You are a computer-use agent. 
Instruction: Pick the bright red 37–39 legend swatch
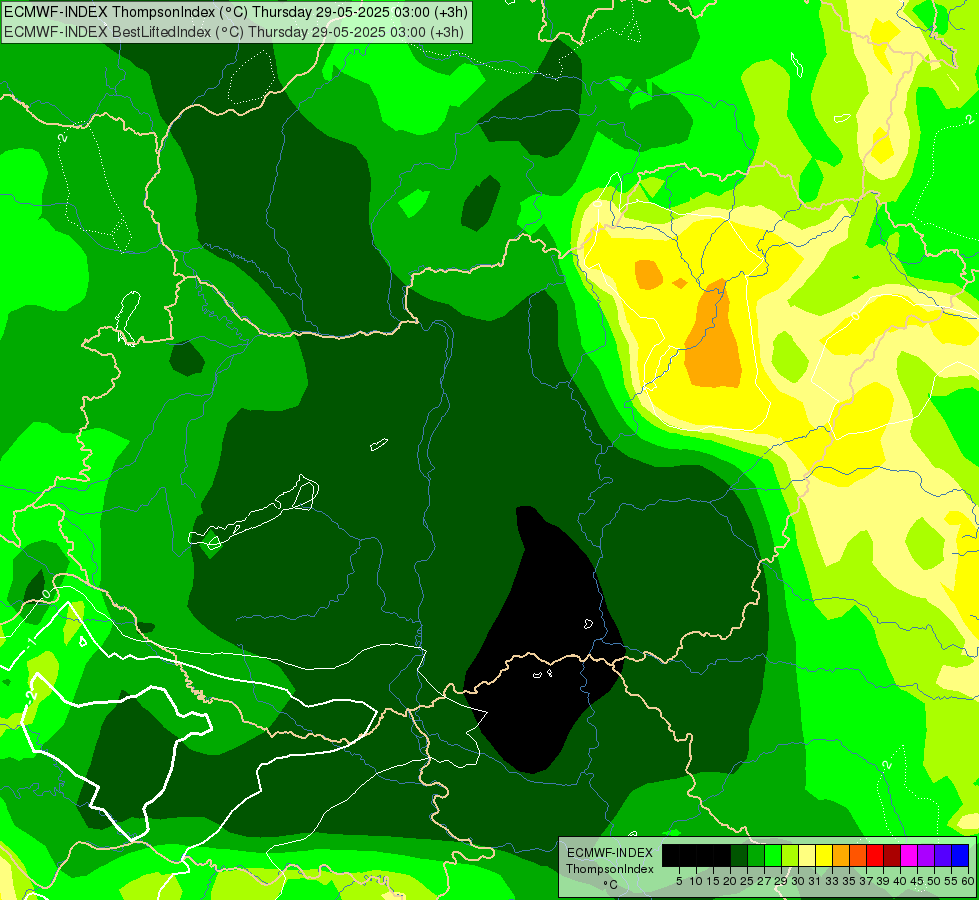tap(875, 855)
